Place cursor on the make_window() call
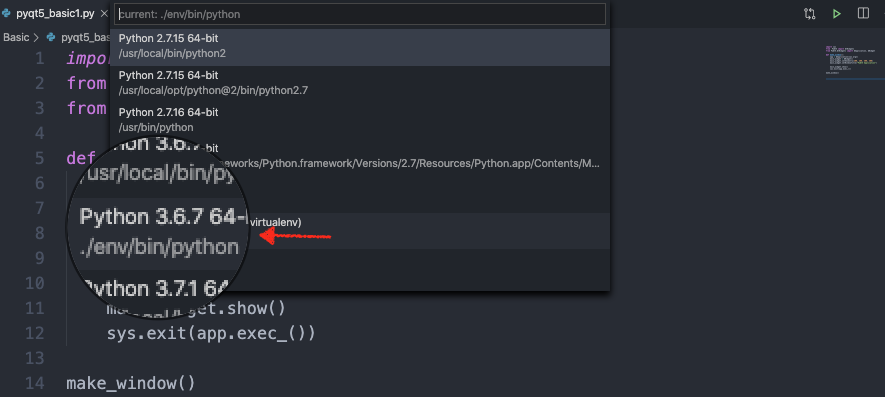This screenshot has width=885, height=397. tap(131, 383)
